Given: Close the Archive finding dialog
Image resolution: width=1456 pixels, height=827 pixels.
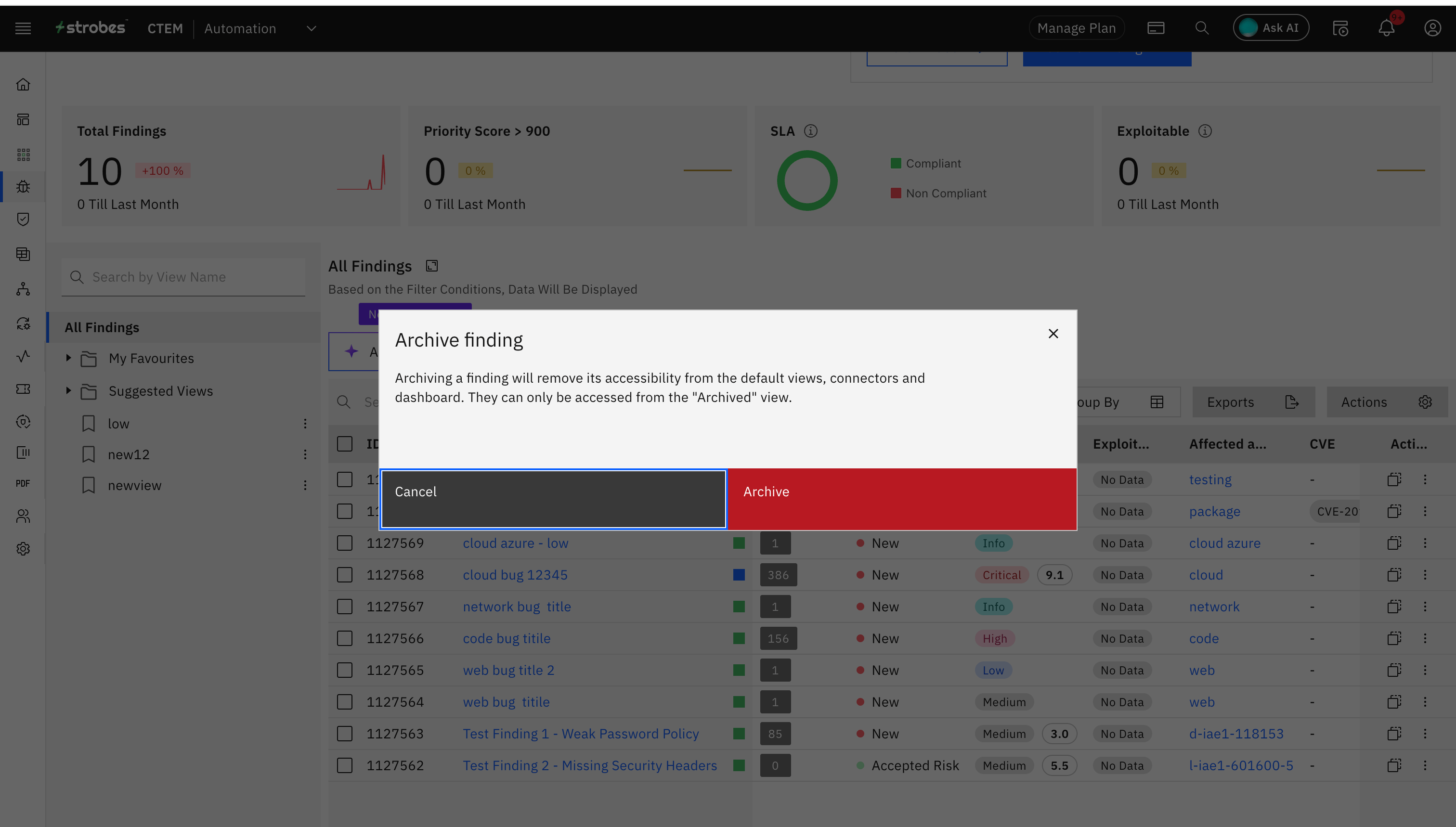Looking at the screenshot, I should tap(1053, 334).
